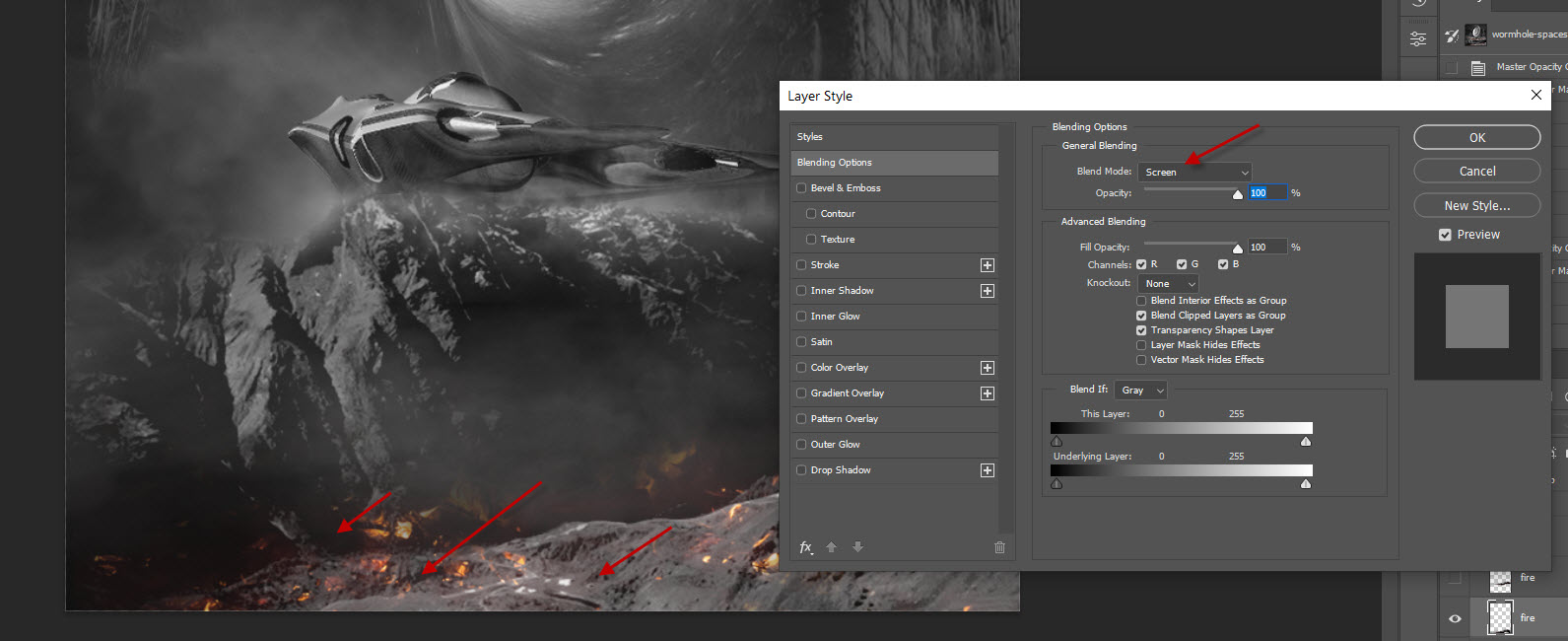Open the Blend Mode dropdown showing Screen
This screenshot has height=641, width=1568.
pos(1194,173)
